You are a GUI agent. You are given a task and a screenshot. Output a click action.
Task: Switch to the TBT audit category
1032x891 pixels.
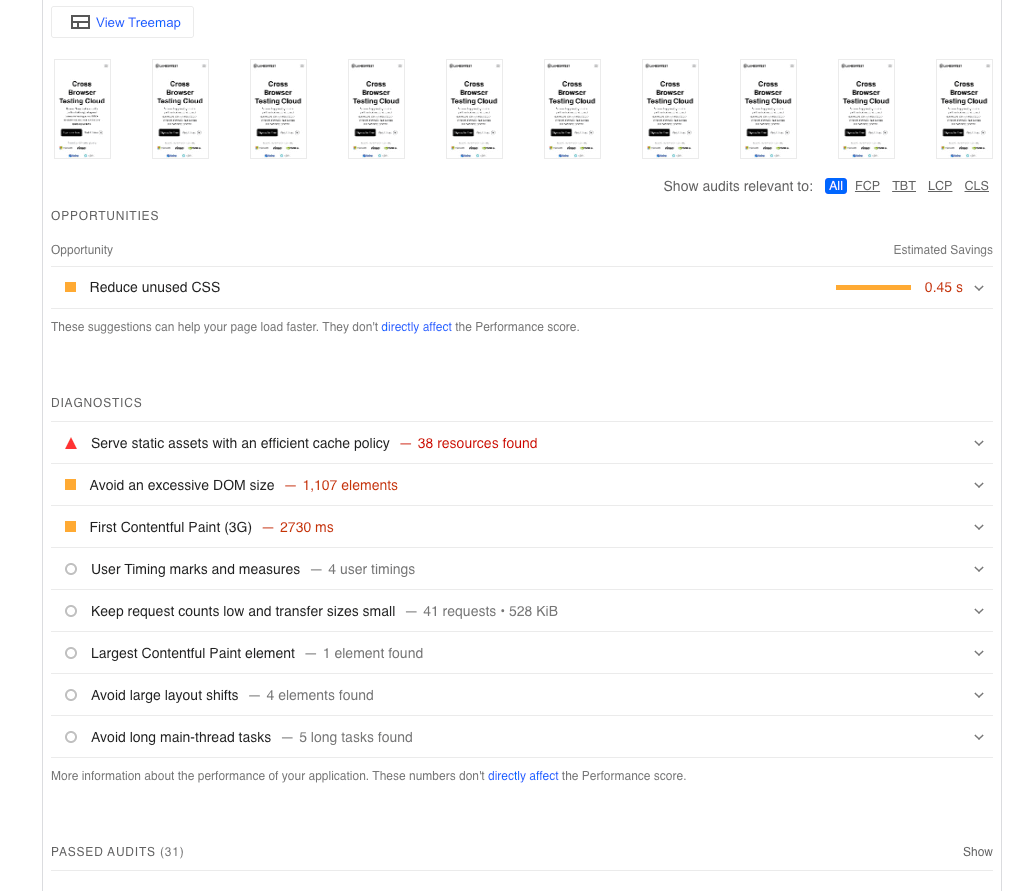(x=904, y=186)
